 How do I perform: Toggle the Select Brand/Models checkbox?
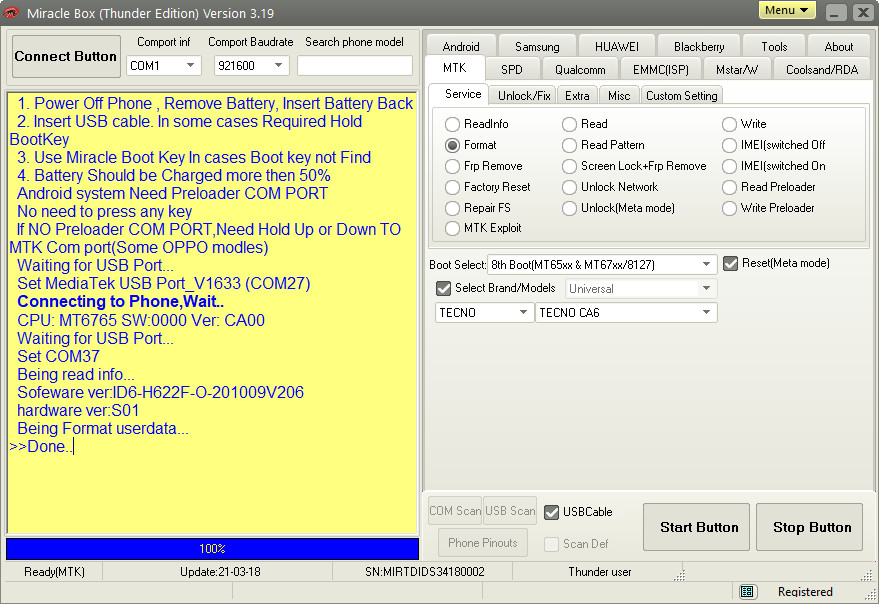[443, 288]
